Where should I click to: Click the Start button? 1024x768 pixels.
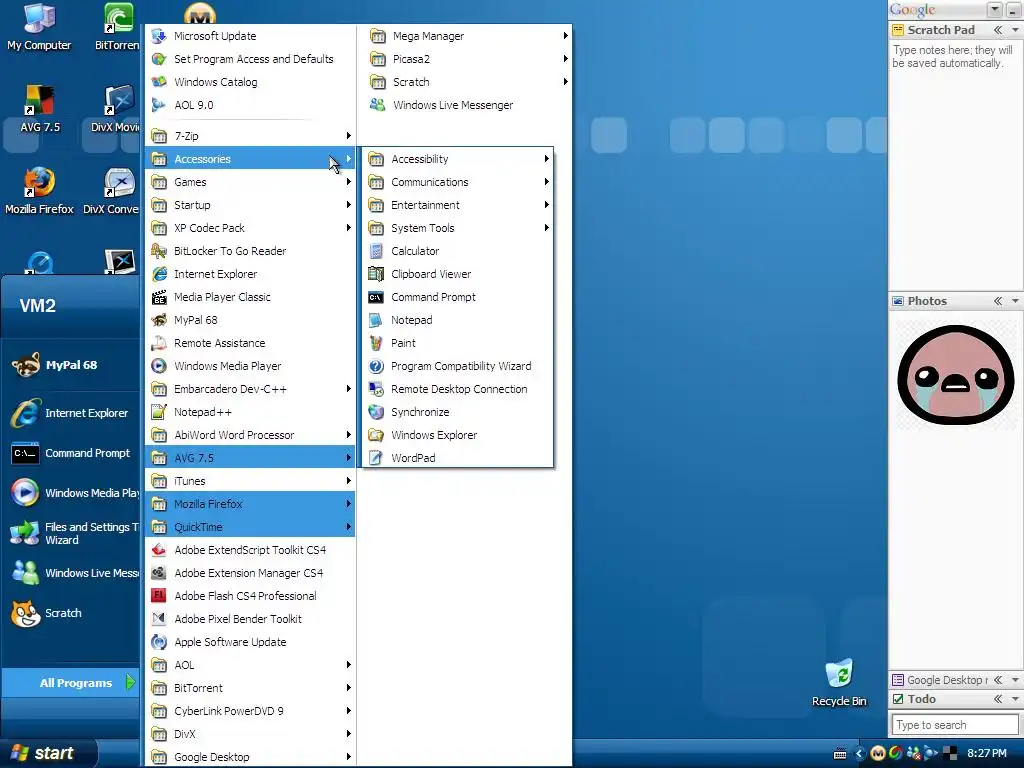pyautogui.click(x=47, y=753)
